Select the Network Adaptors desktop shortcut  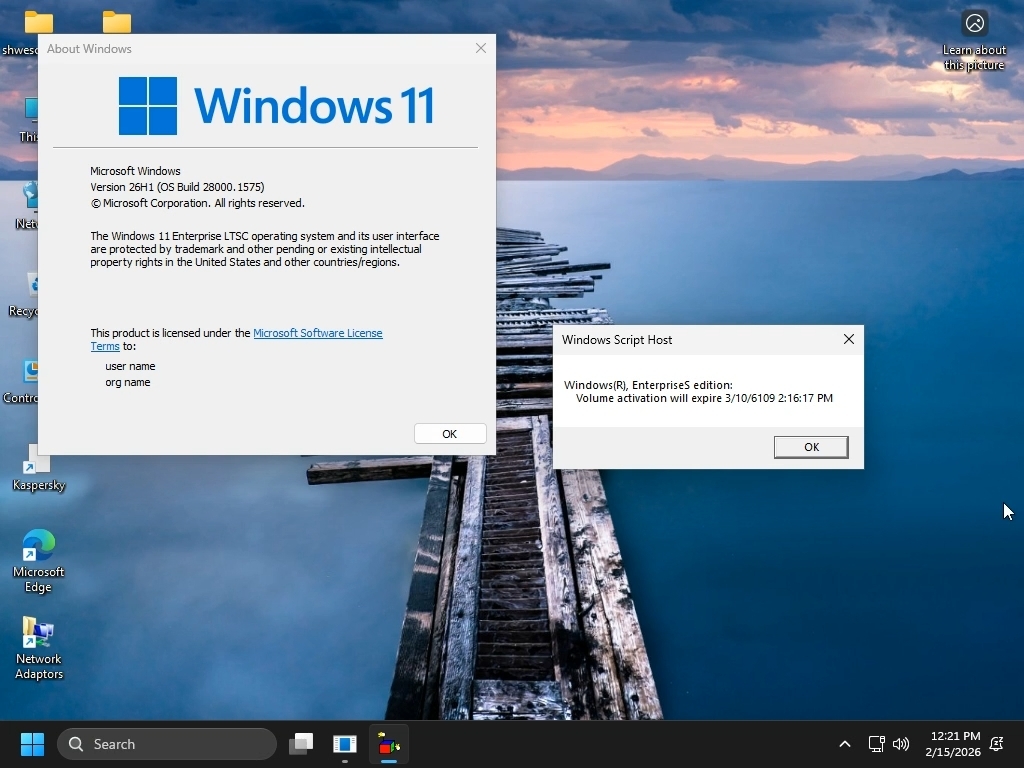click(38, 647)
